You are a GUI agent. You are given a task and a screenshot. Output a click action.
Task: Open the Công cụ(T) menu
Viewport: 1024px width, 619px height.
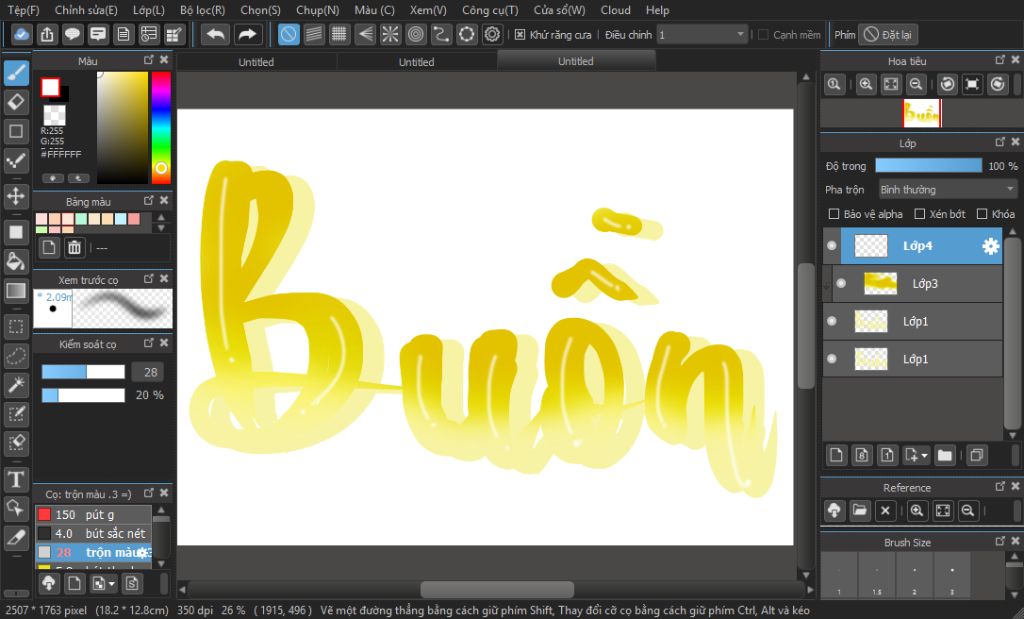pyautogui.click(x=490, y=10)
